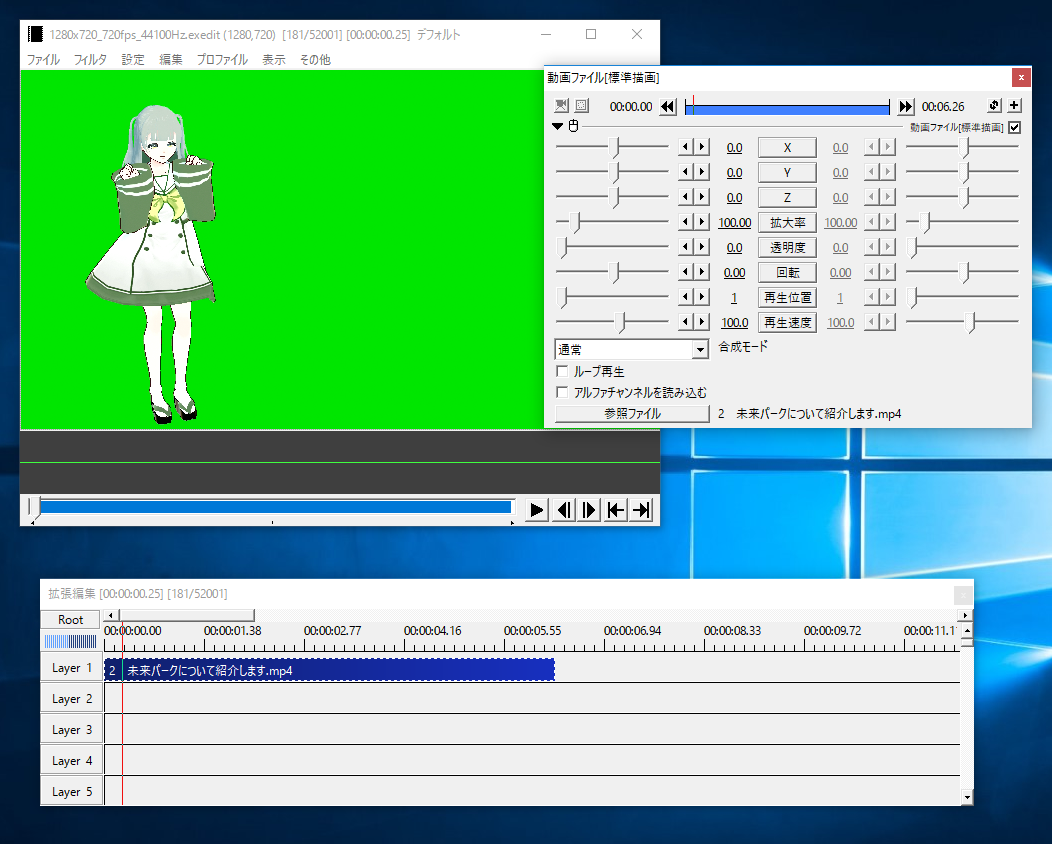Jump to the object end in the settings dialog
This screenshot has width=1052, height=844.
point(906,107)
